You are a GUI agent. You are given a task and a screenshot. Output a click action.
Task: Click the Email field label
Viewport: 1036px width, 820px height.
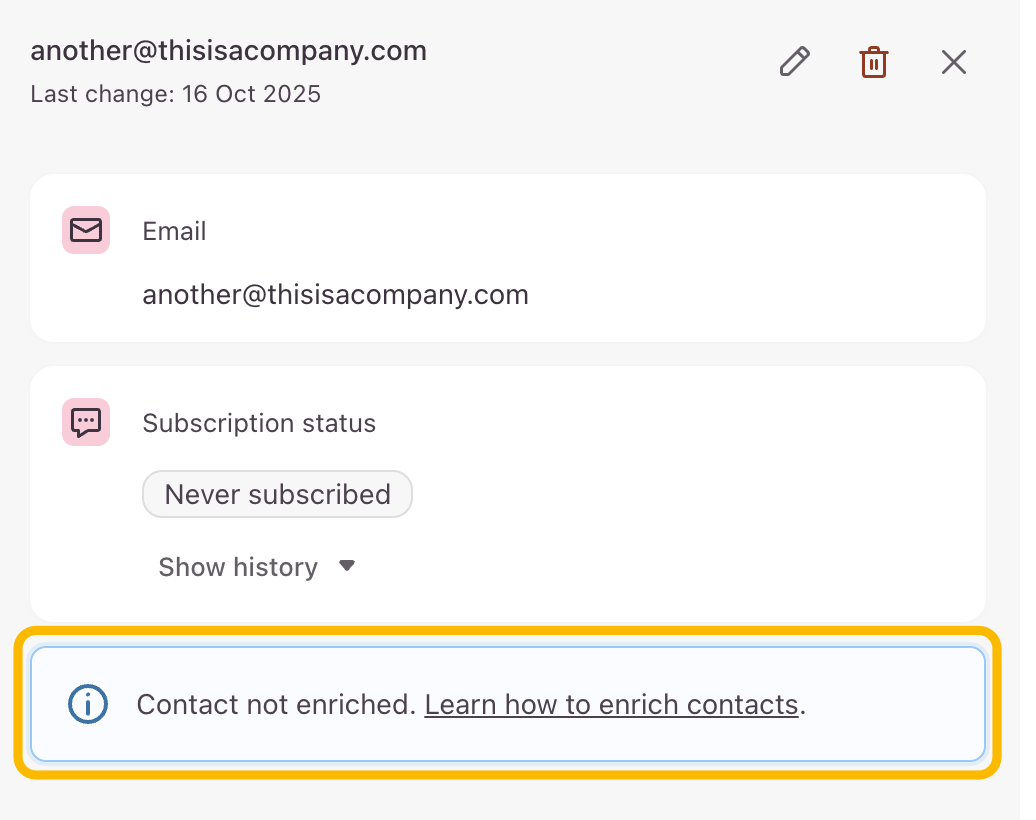coord(174,231)
